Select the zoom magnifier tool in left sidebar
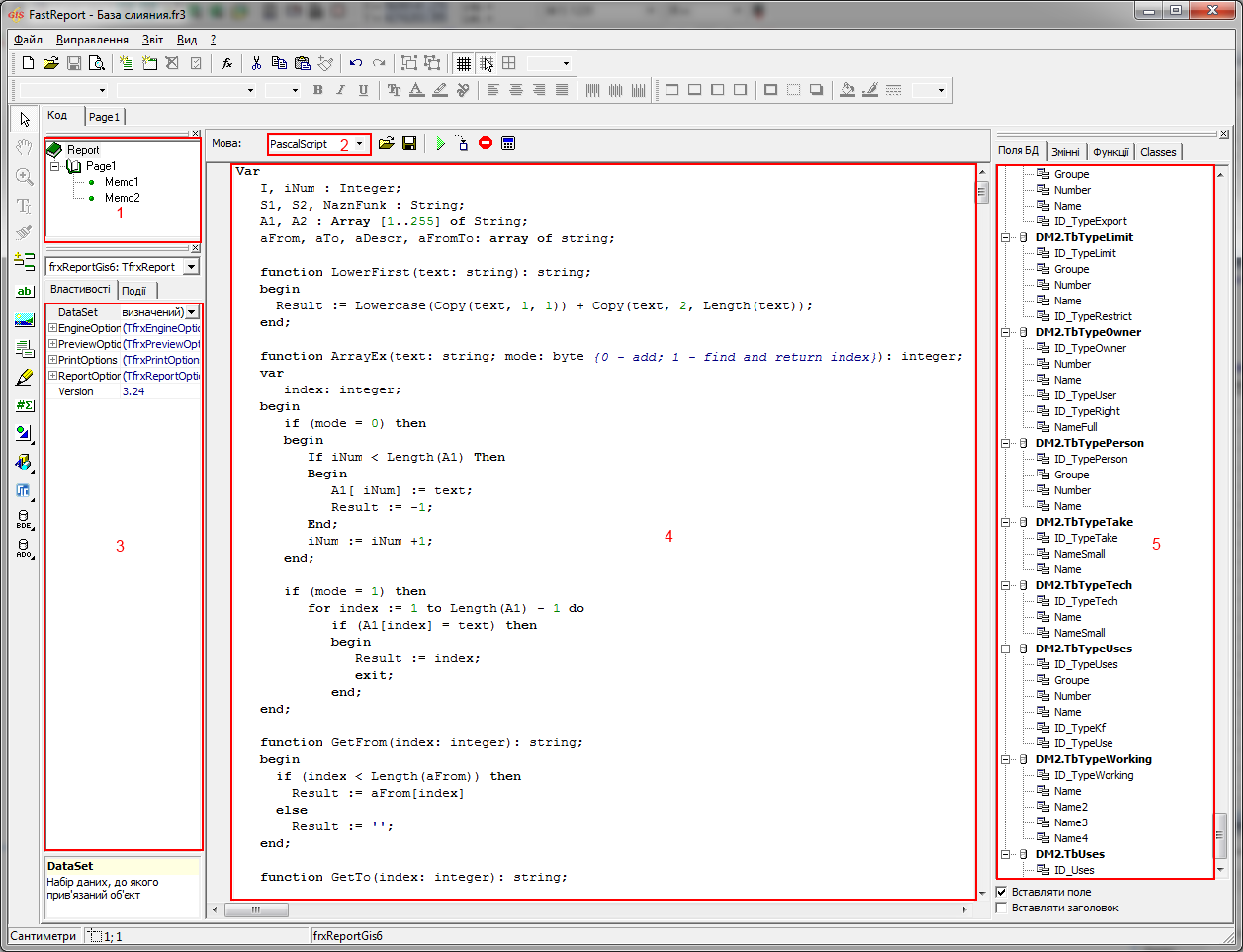The height and width of the screenshot is (952, 1243). click(24, 177)
